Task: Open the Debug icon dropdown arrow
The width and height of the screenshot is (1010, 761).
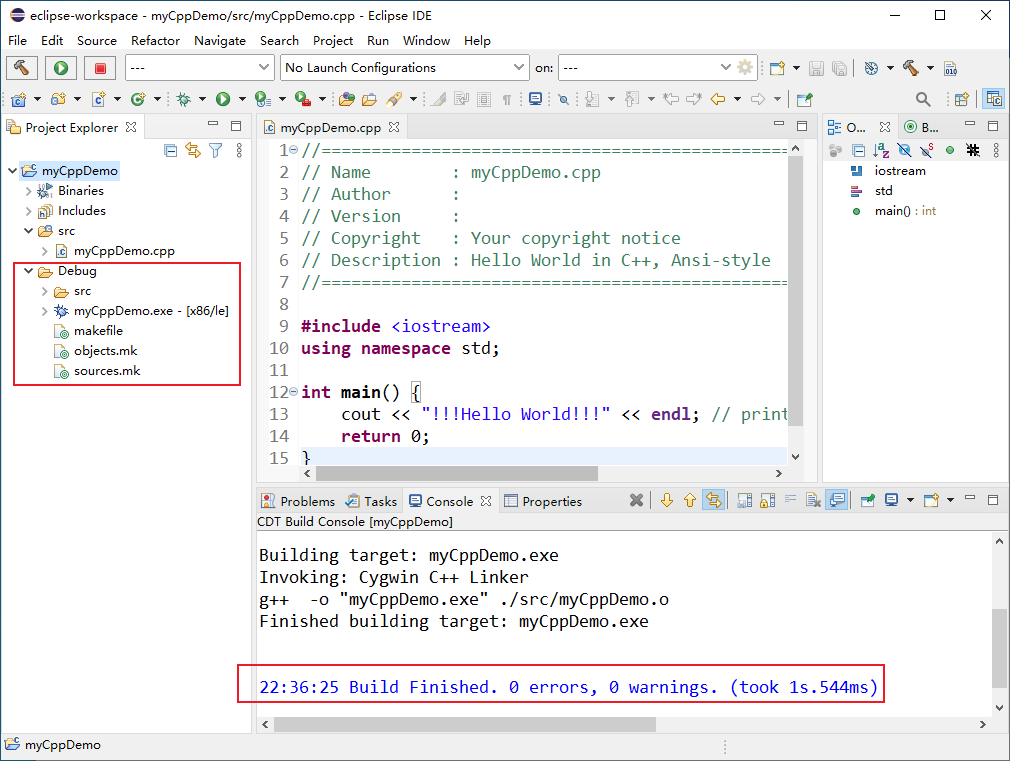Action: [x=202, y=99]
